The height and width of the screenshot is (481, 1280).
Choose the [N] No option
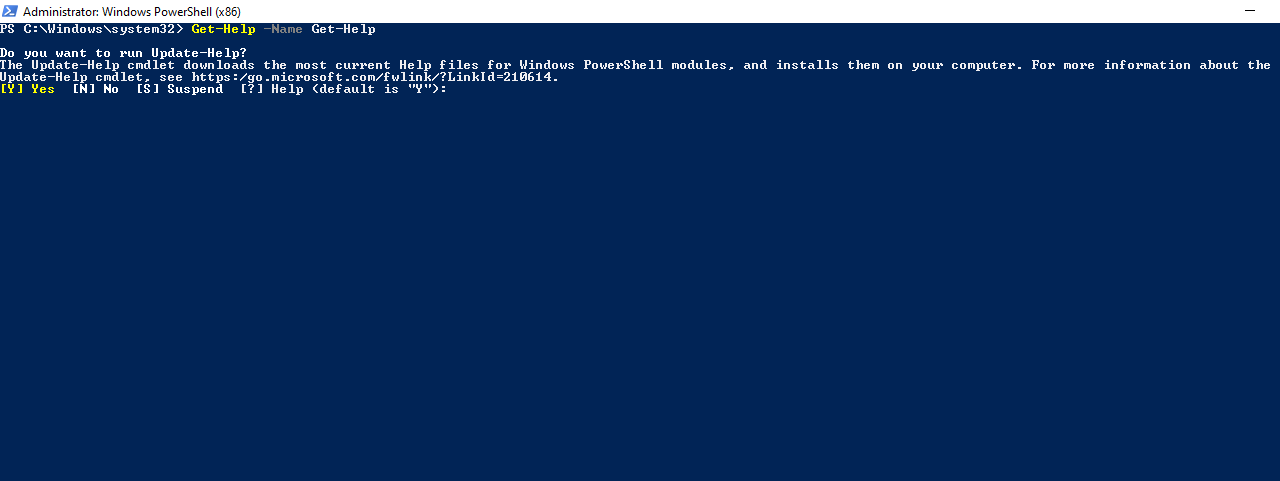click(96, 89)
